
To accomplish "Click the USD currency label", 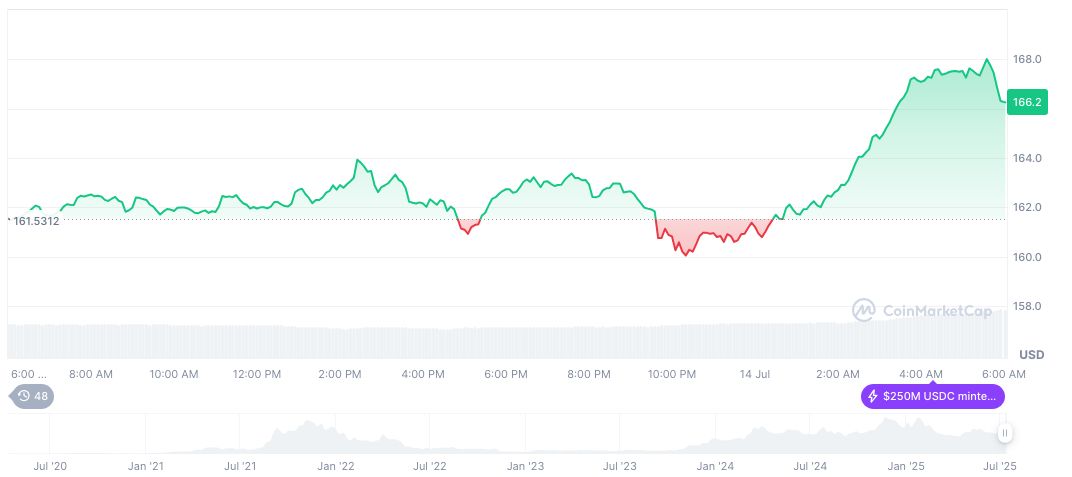I will click(x=1031, y=355).
